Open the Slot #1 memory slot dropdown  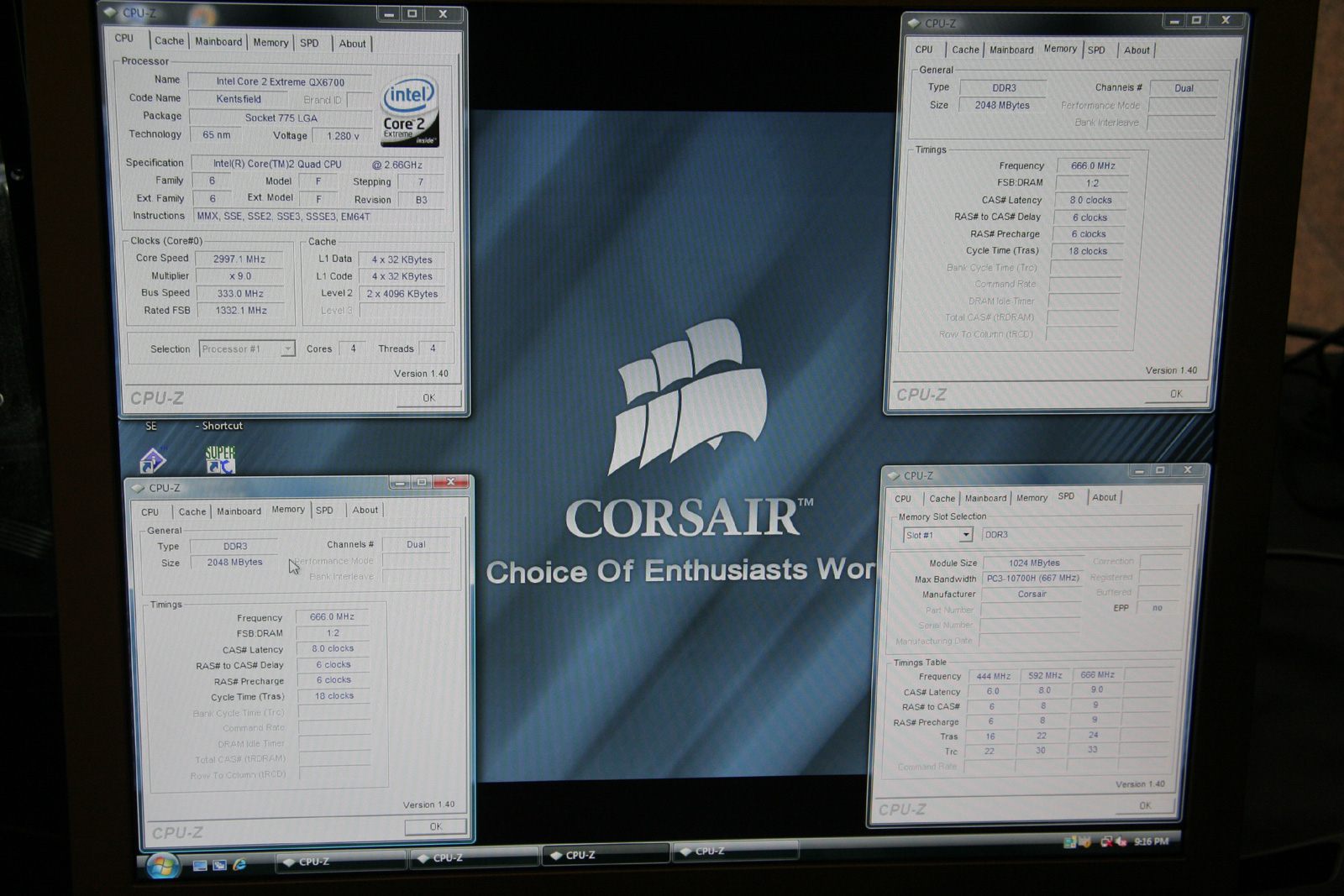(x=966, y=535)
